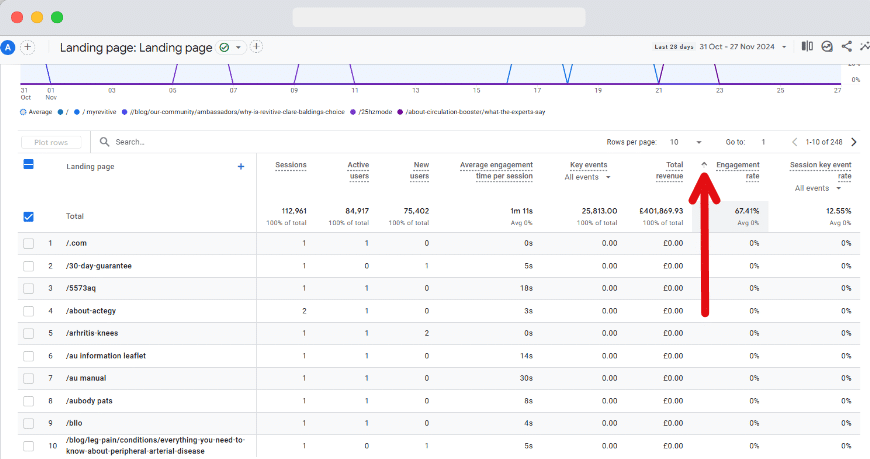Image resolution: width=870 pixels, height=459 pixels.
Task: Open the report title dropdown arrow
Action: (238, 48)
